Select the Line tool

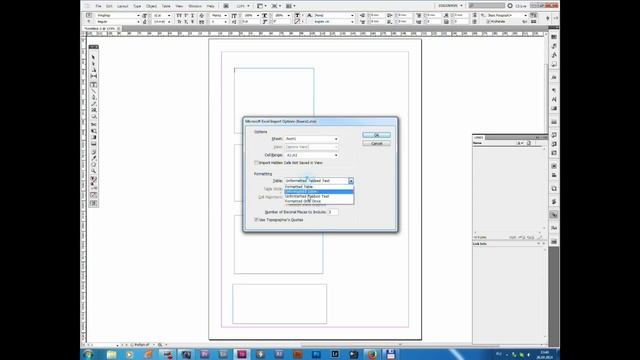pos(93,91)
